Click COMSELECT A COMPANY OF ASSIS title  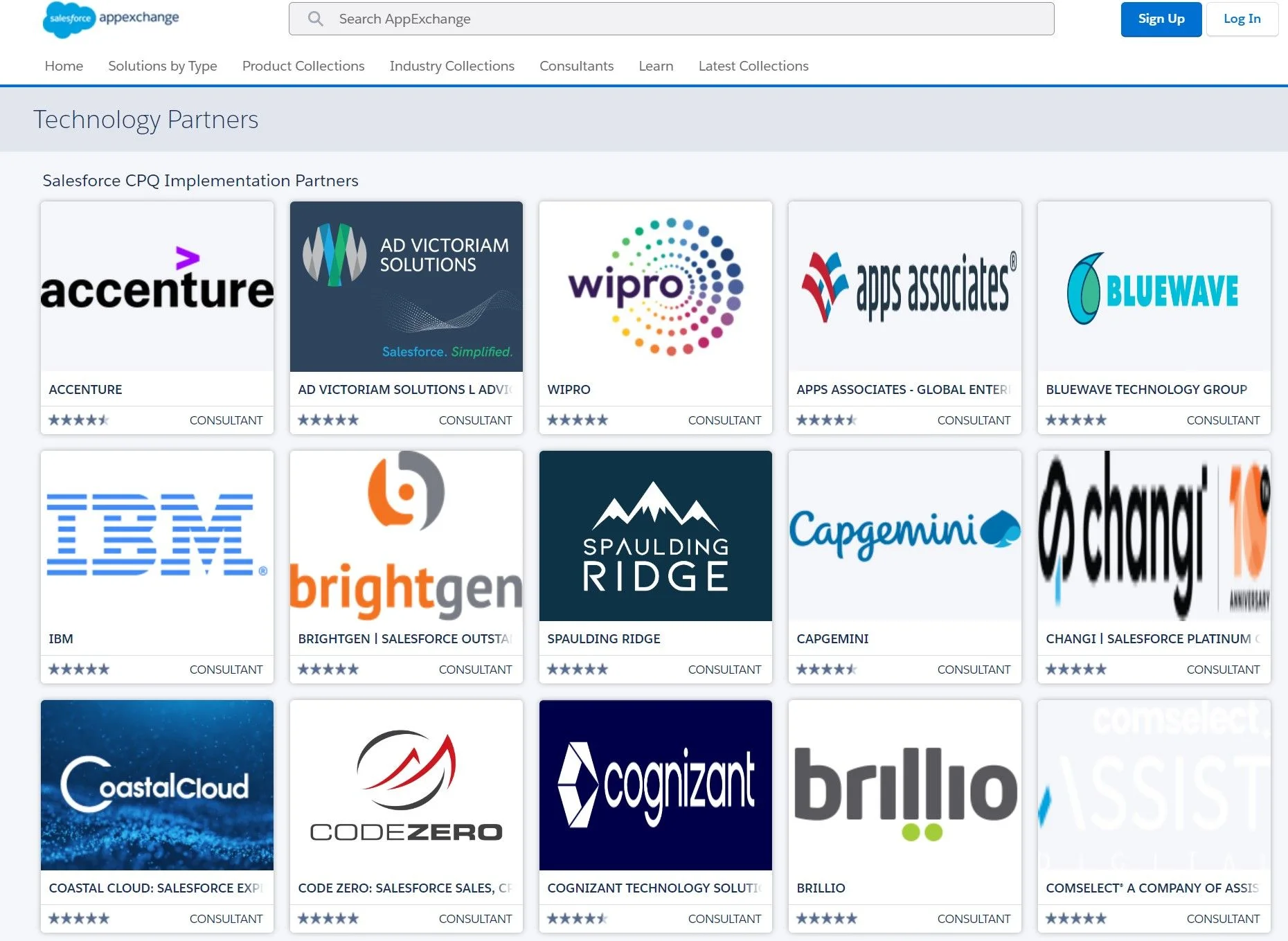[x=1152, y=888]
